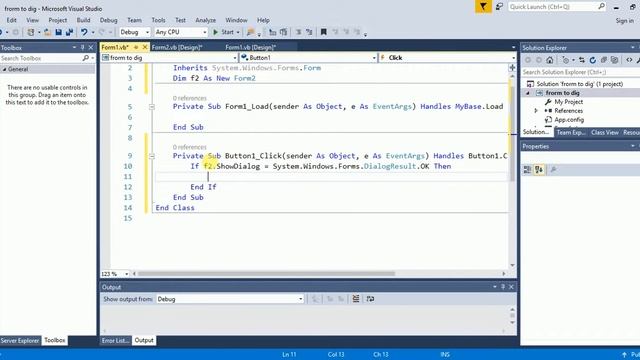Toggle the bookmark icon in toolbar
640x360 pixels.
coord(323,32)
